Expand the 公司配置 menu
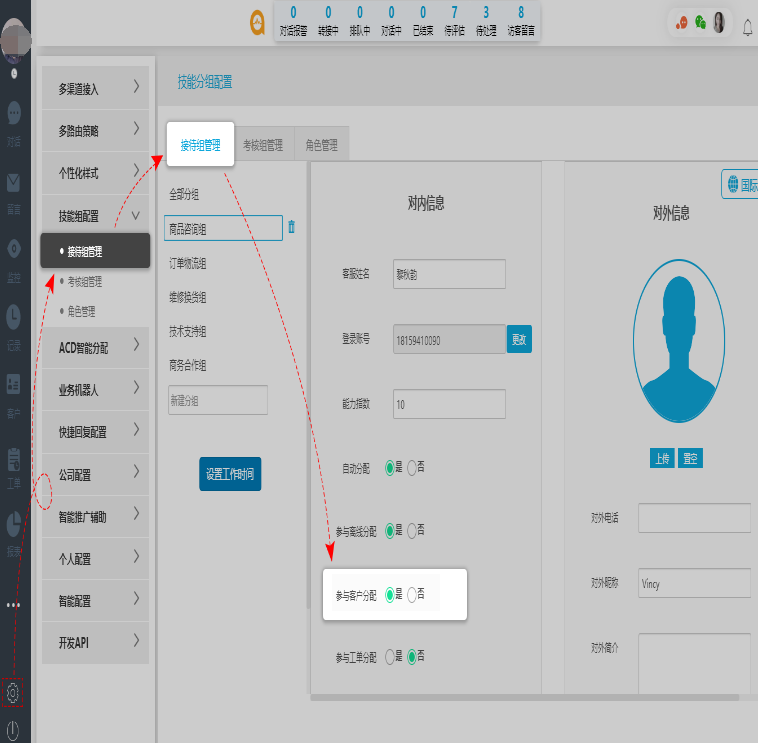 (x=95, y=474)
